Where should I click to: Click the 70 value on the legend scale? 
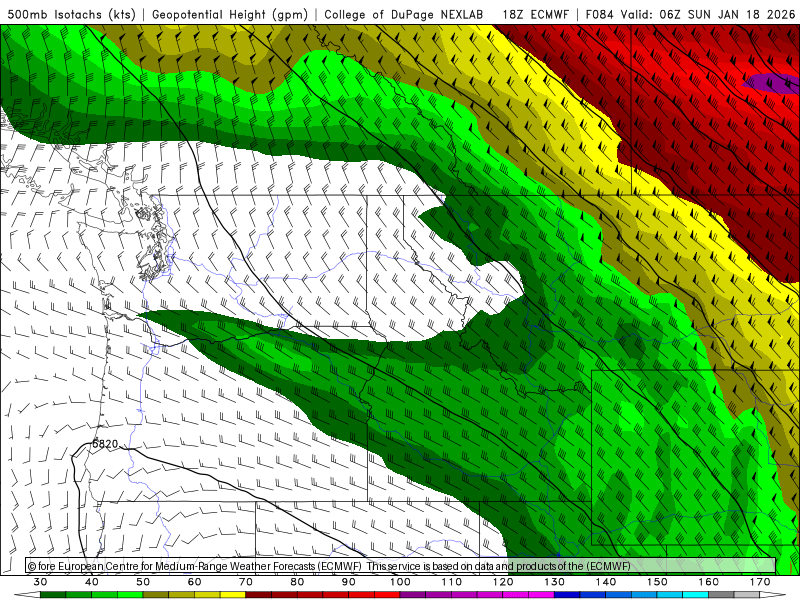pos(246,582)
